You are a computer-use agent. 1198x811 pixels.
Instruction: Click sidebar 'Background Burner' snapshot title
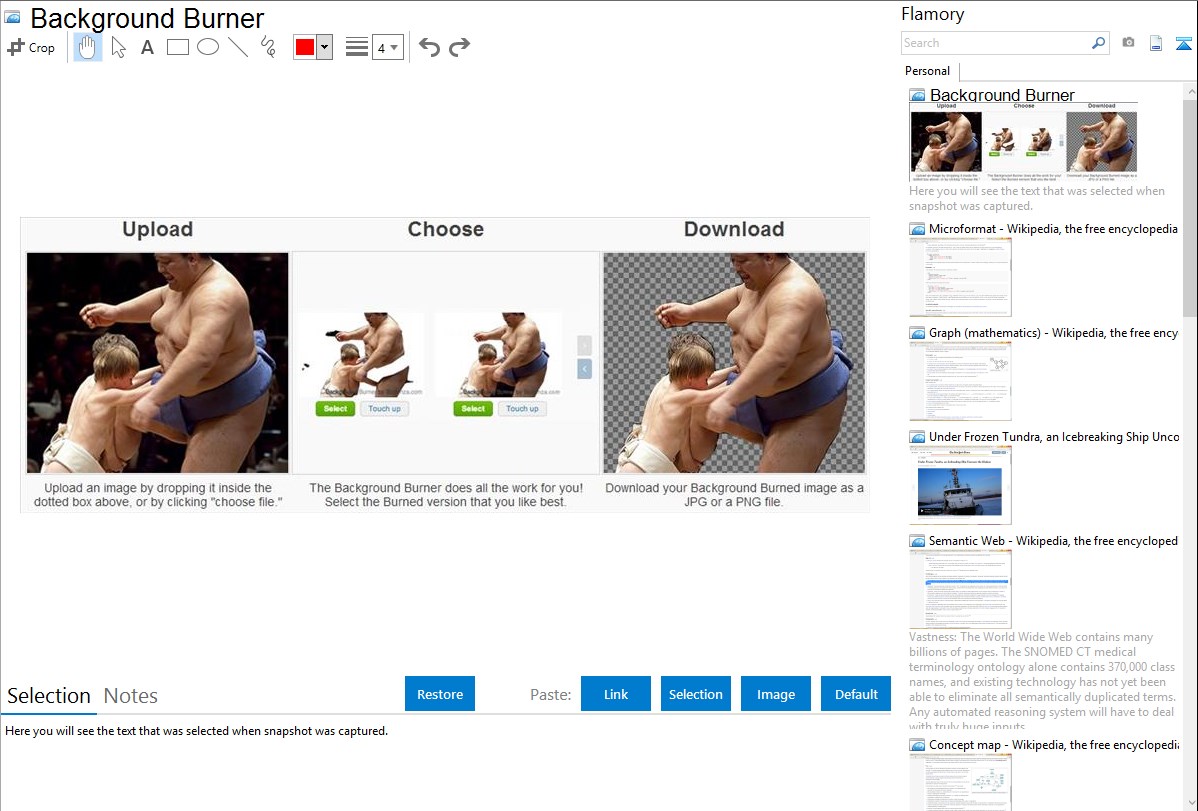coord(1002,95)
